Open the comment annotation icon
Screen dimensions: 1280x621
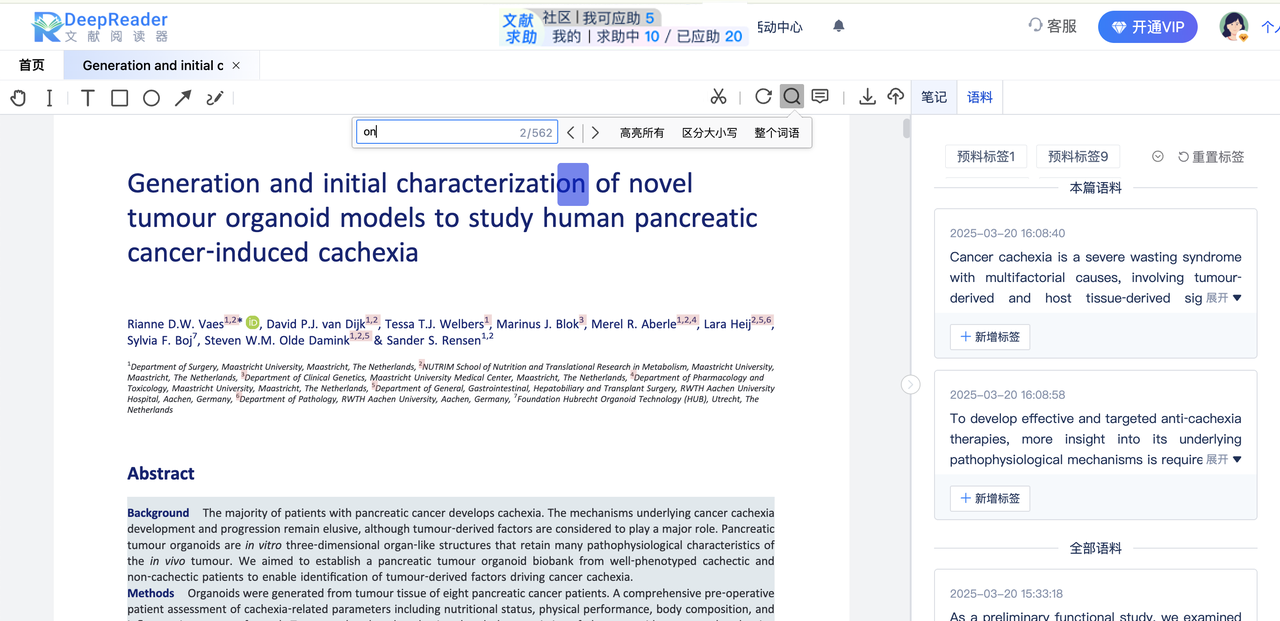tap(820, 96)
